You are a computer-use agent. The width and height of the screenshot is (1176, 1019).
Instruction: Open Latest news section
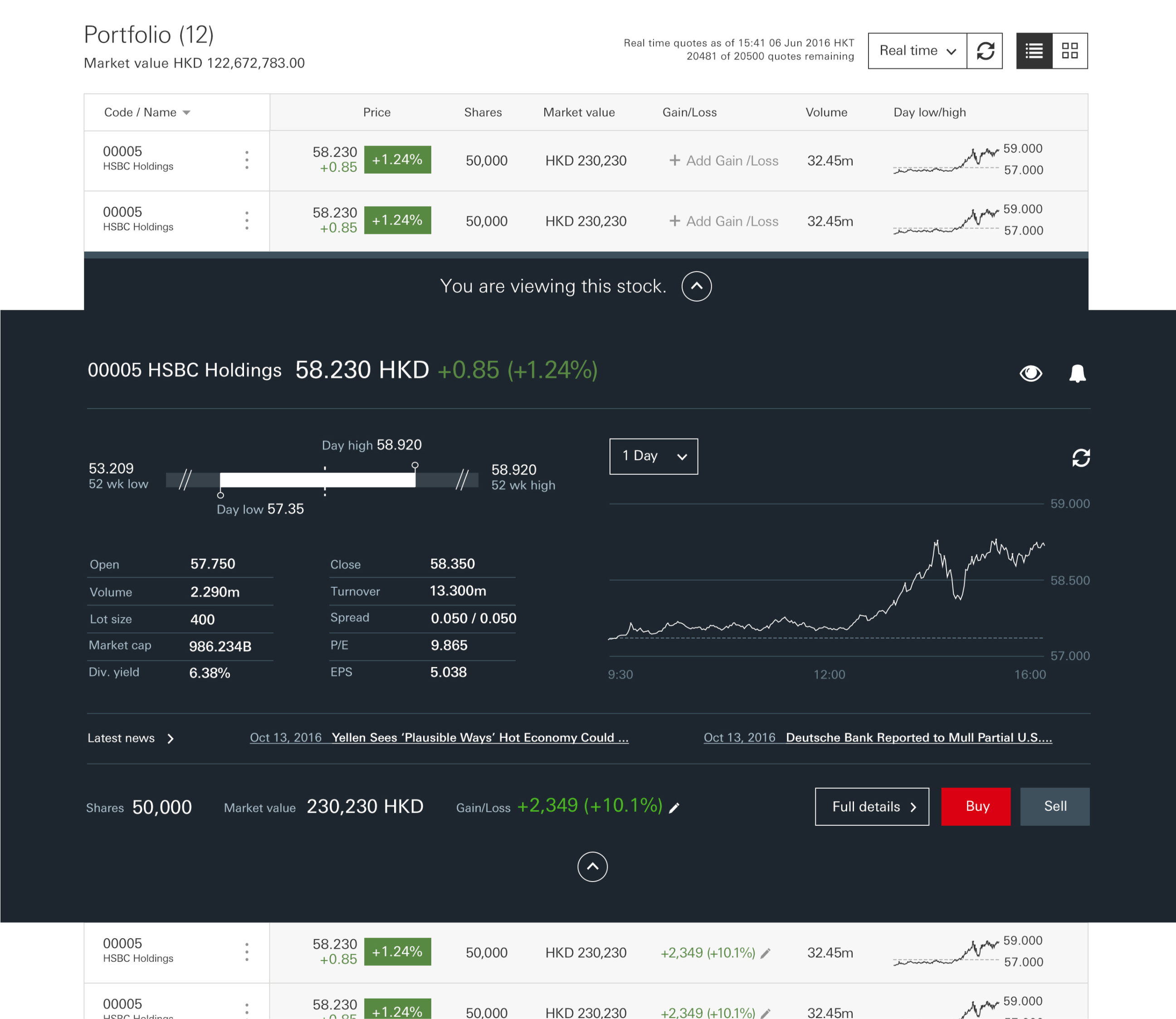pyautogui.click(x=131, y=737)
